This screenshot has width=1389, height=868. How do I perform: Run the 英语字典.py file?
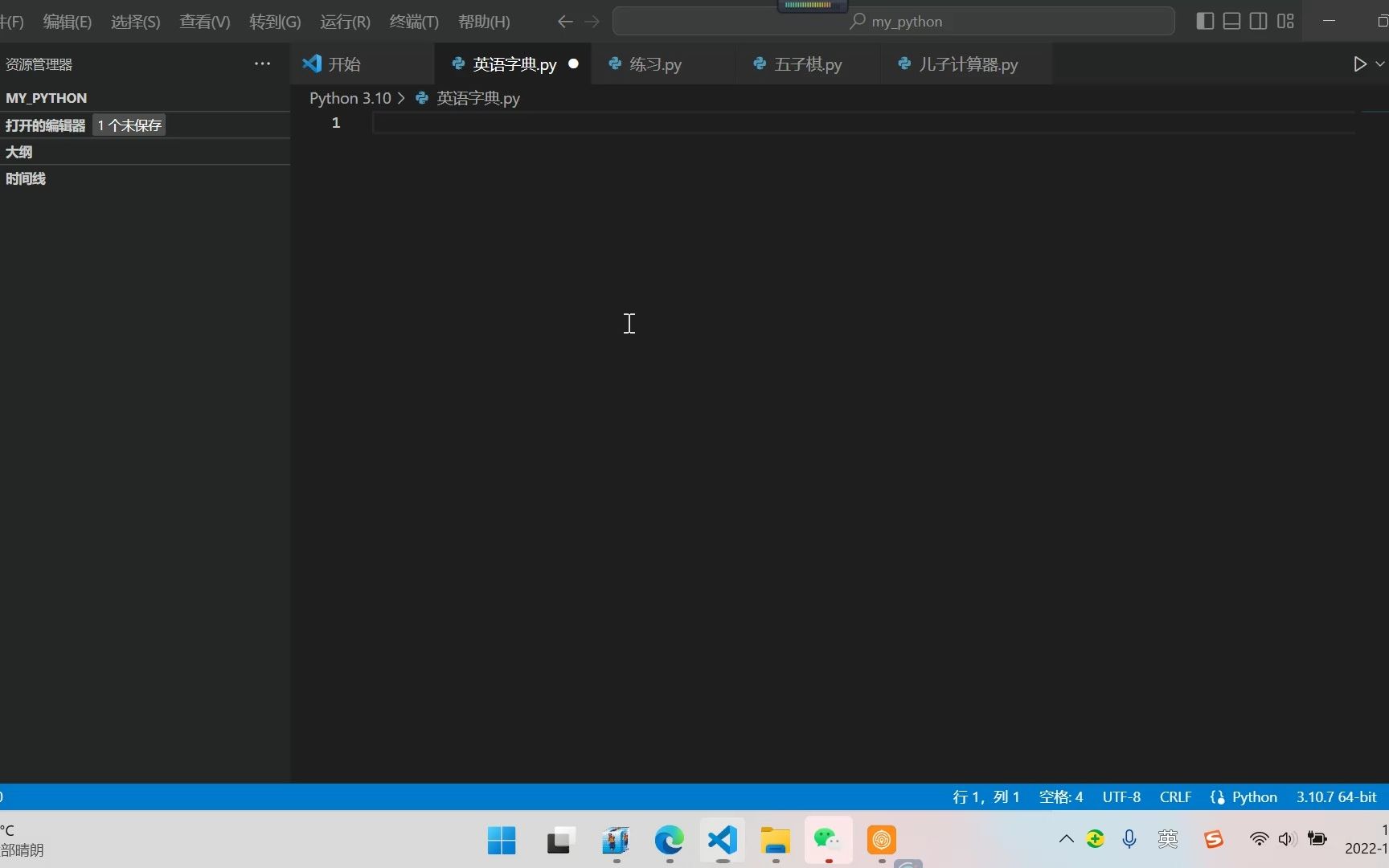pos(1359,63)
